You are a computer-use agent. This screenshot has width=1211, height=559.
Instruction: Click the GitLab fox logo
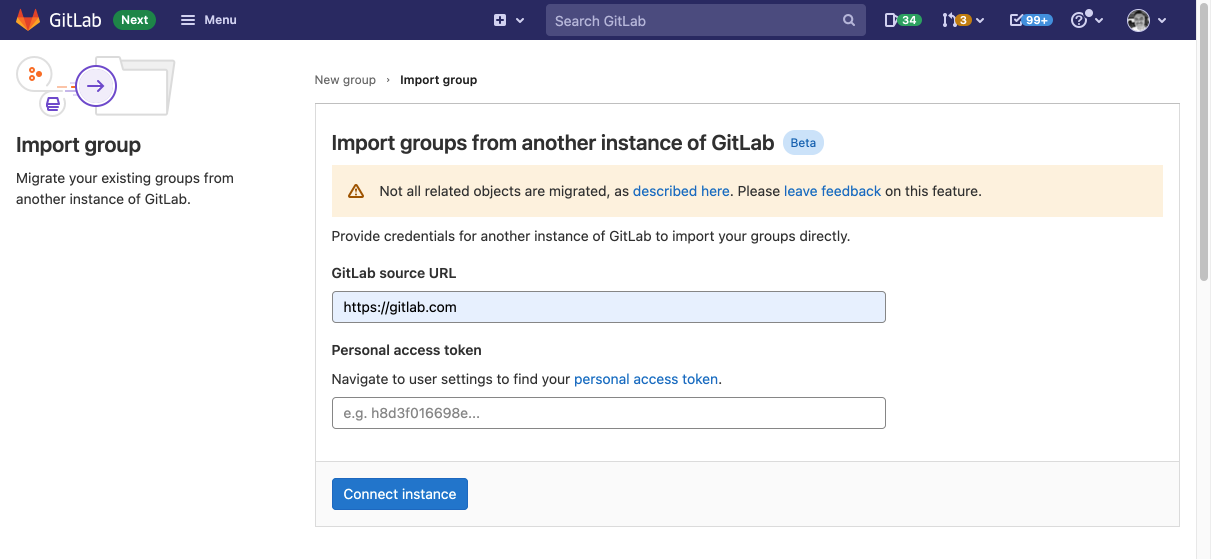coord(28,20)
